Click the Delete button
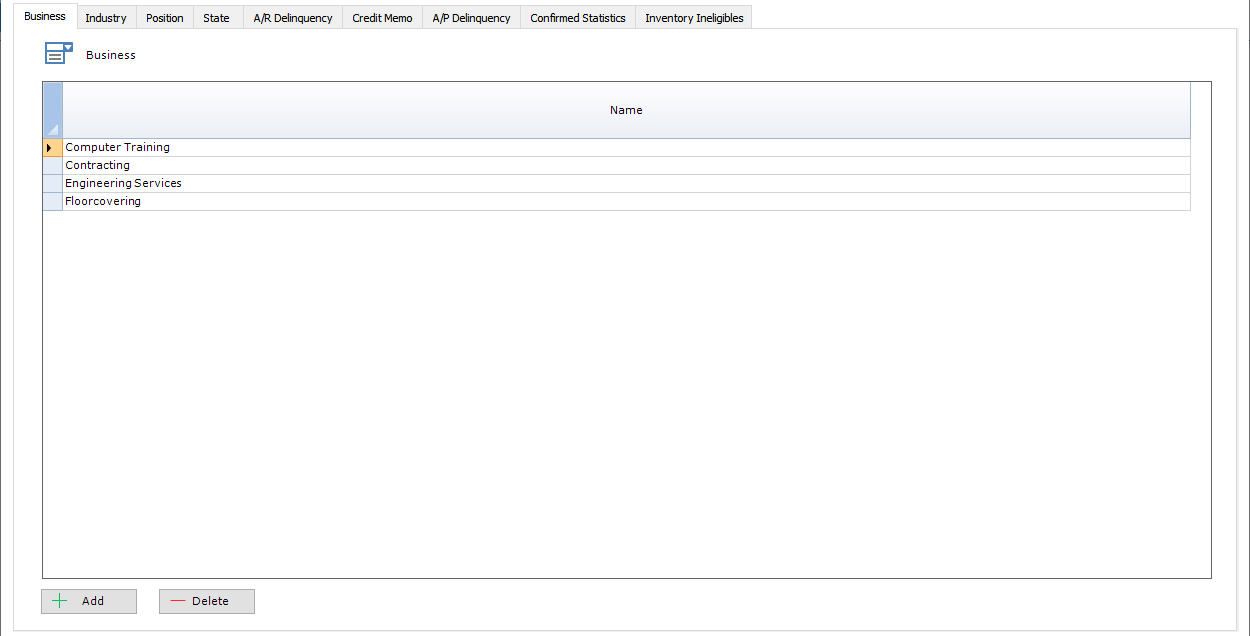This screenshot has height=636, width=1250. tap(206, 600)
